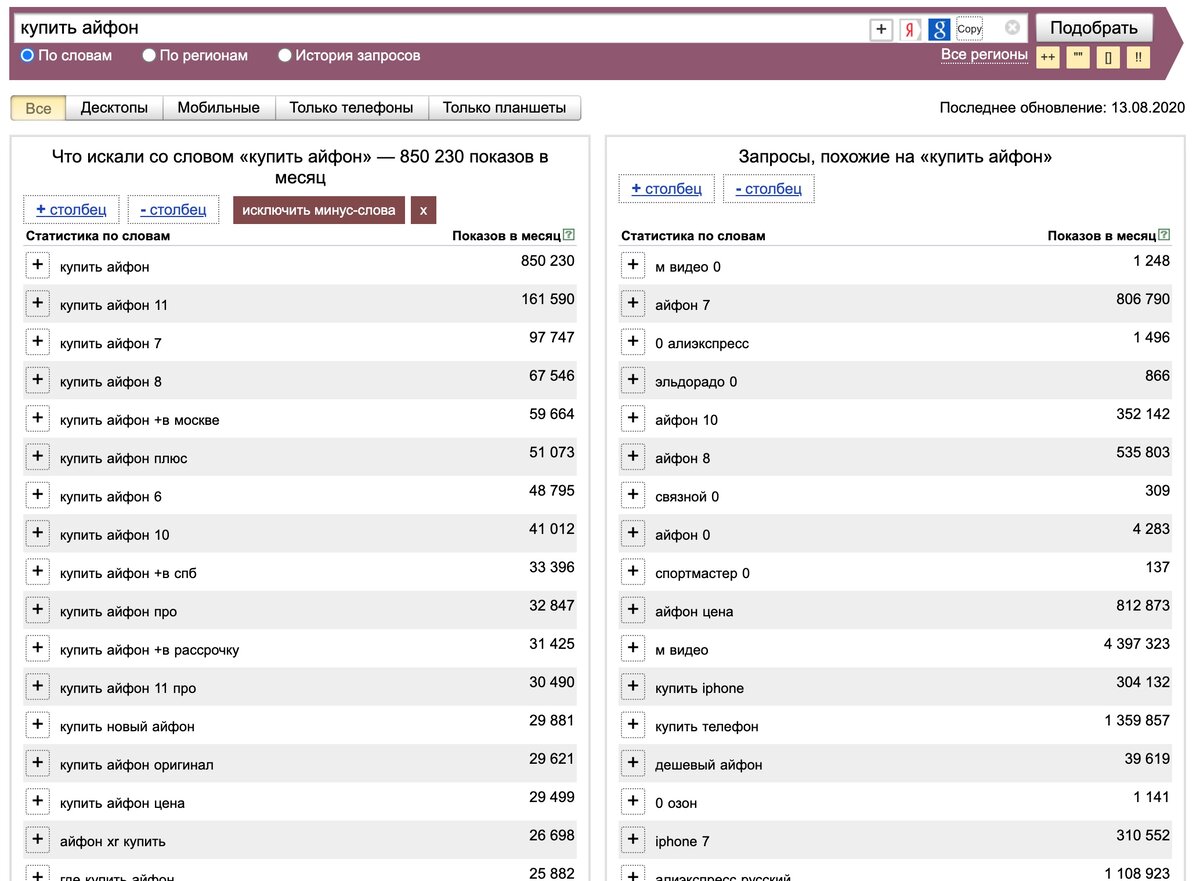Add 'айфон 7' with its plus icon
Image resolution: width=1200 pixels, height=881 pixels.
[633, 303]
